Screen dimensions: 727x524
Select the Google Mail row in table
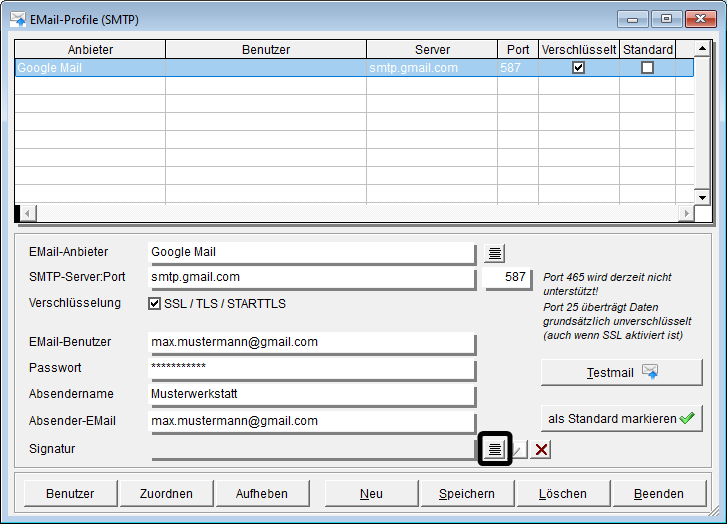pyautogui.click(x=354, y=68)
